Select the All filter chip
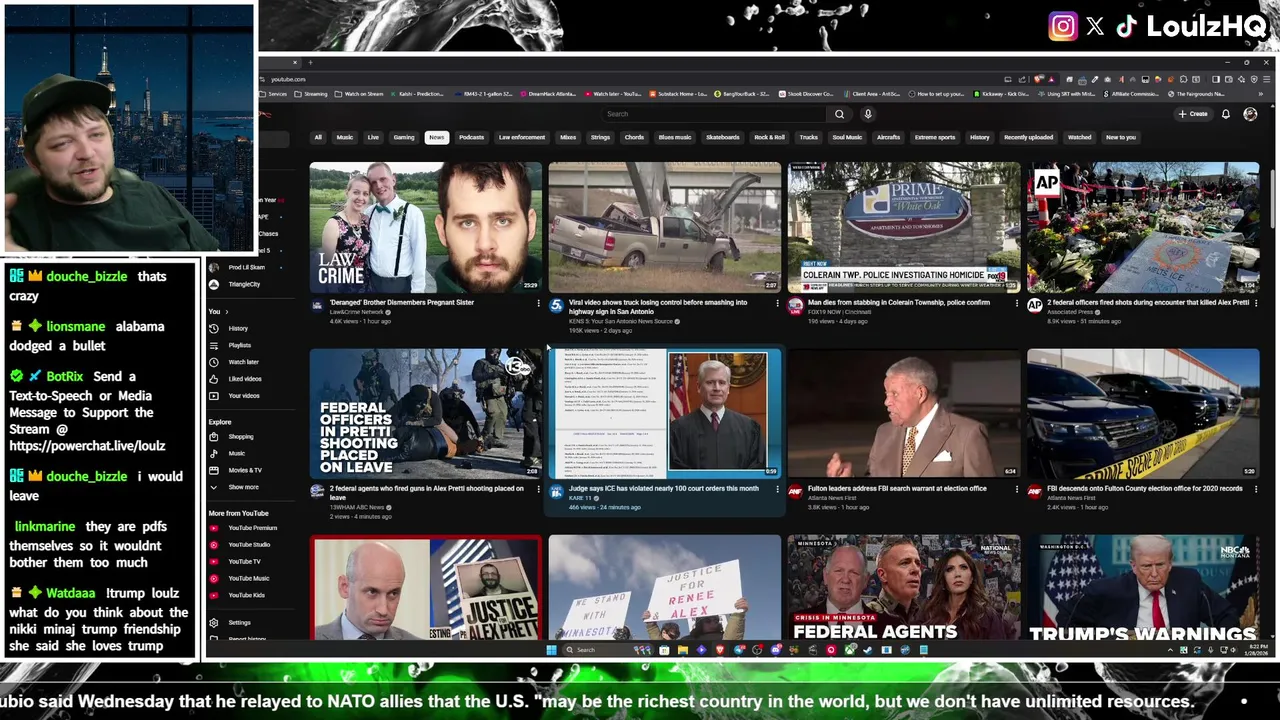The height and width of the screenshot is (720, 1280). [x=318, y=137]
